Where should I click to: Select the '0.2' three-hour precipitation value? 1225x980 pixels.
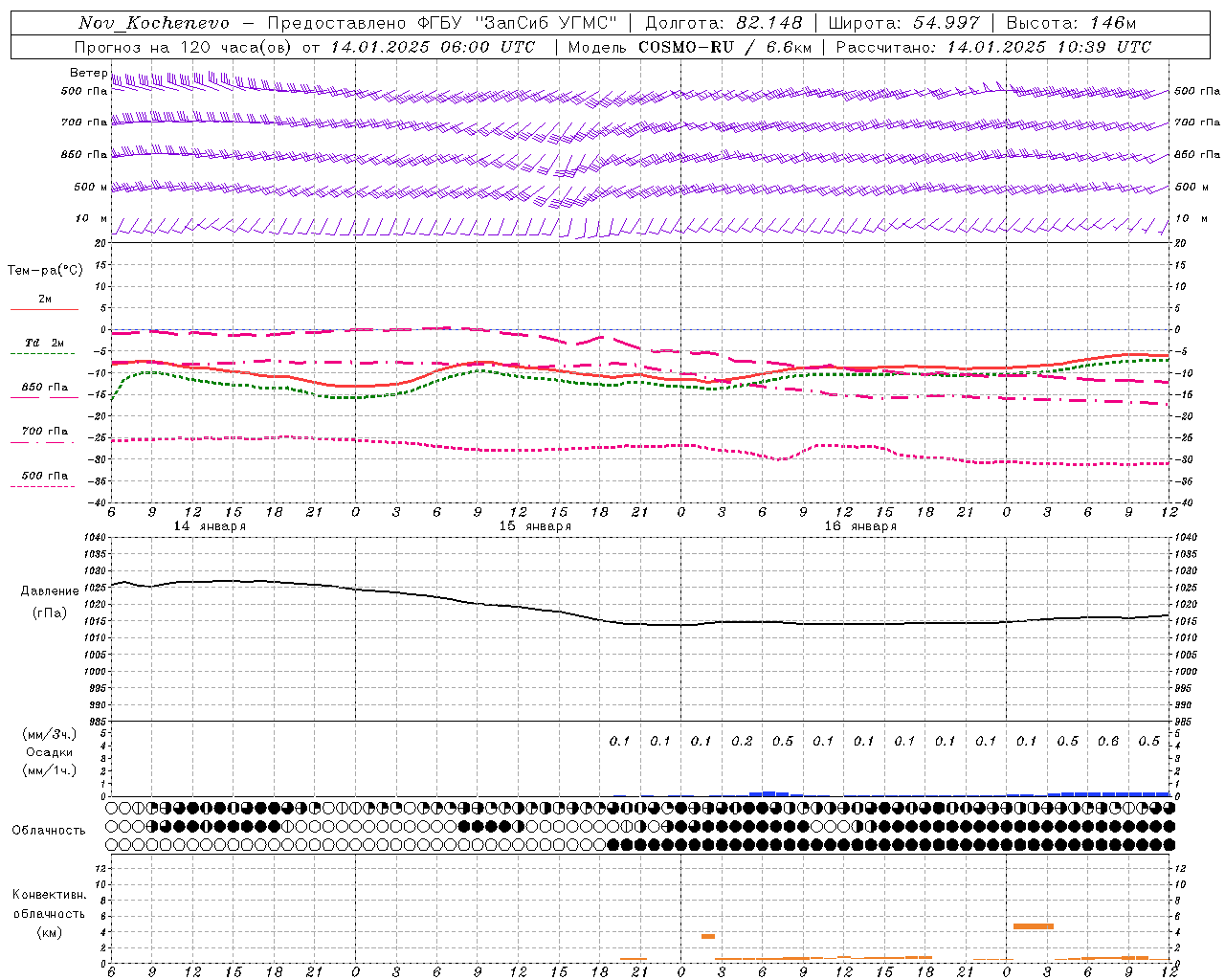742,741
